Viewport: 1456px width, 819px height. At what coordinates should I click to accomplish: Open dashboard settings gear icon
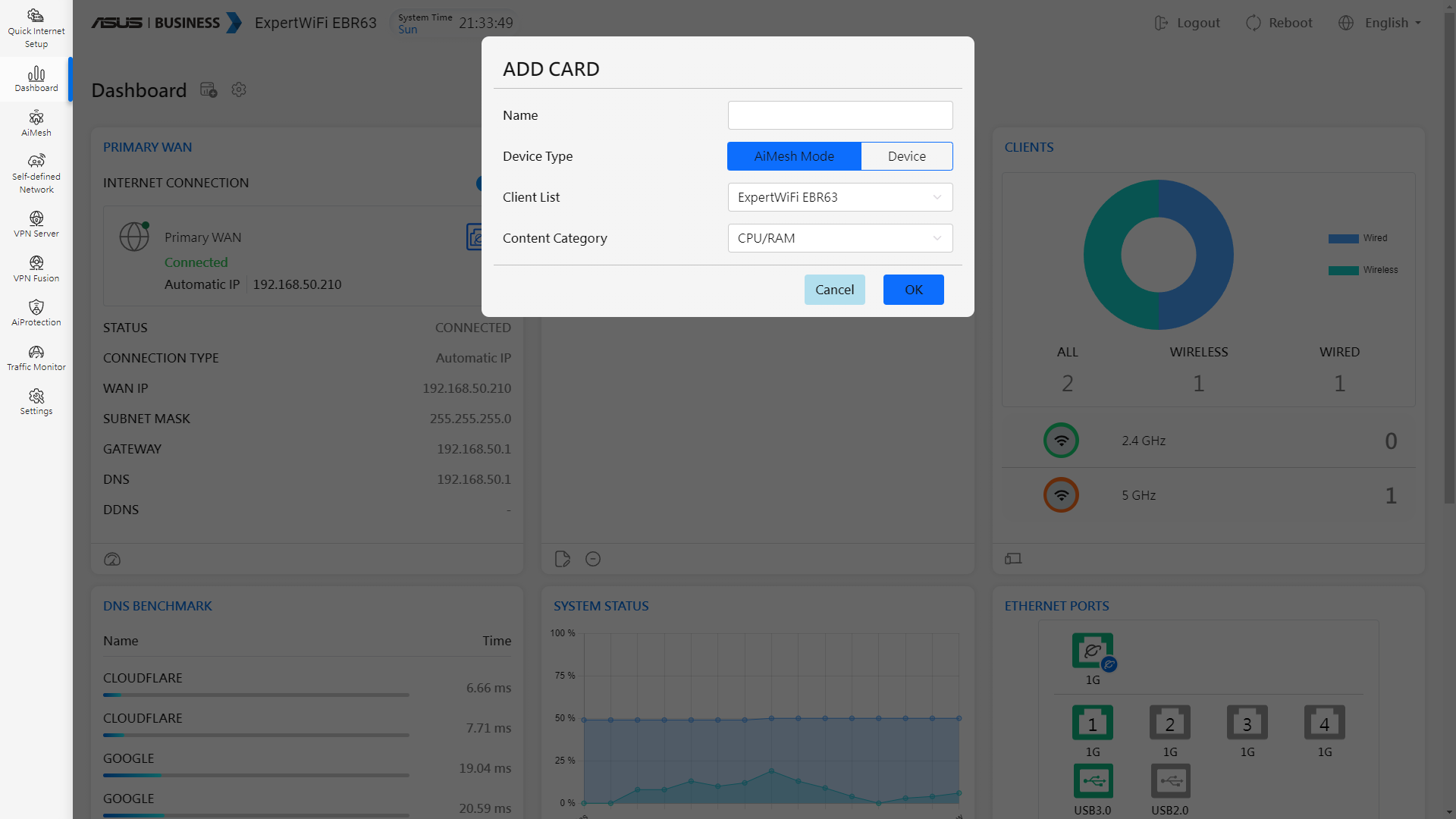tap(239, 90)
